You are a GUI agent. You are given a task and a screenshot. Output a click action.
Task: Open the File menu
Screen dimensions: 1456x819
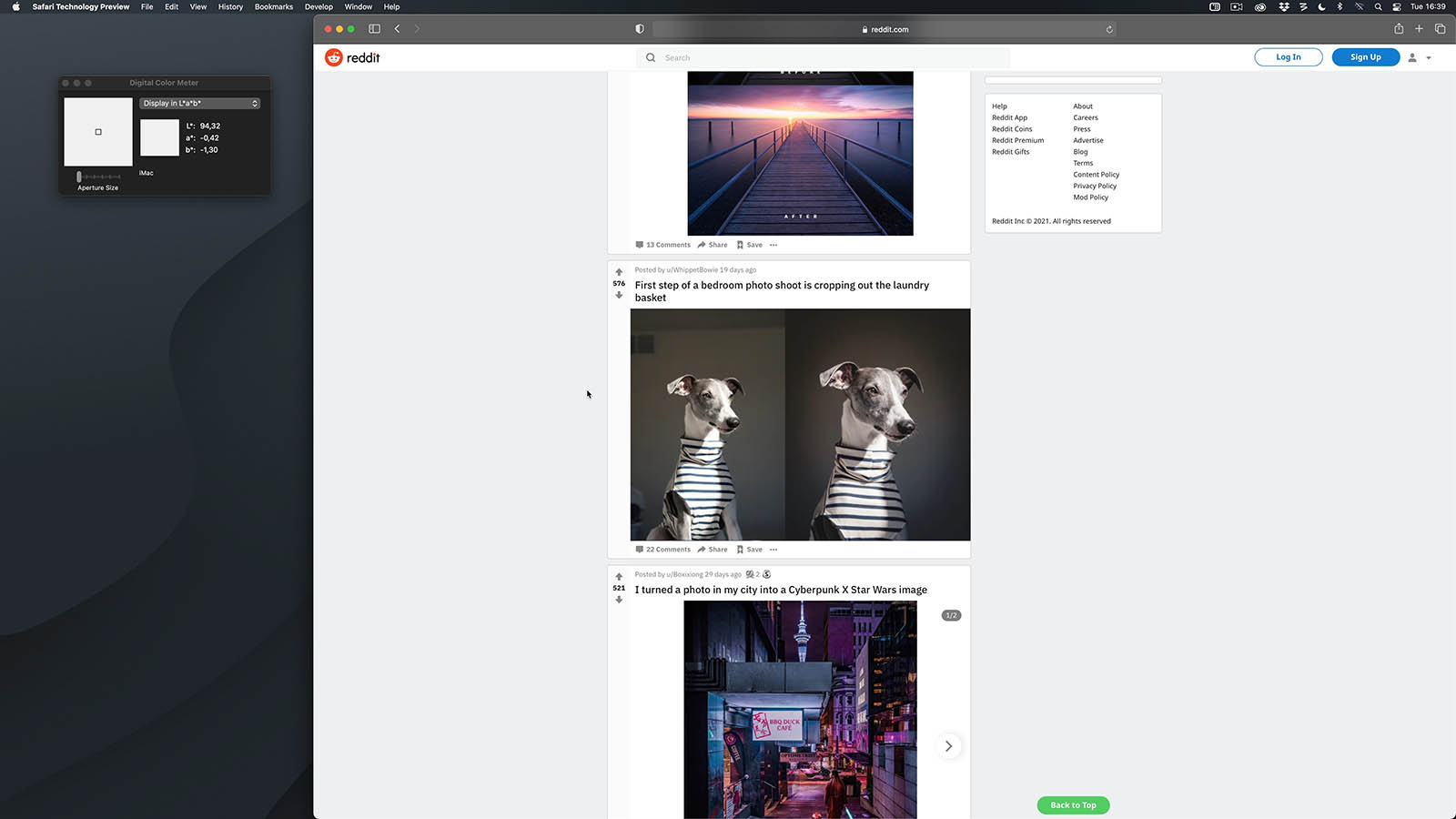coord(147,6)
